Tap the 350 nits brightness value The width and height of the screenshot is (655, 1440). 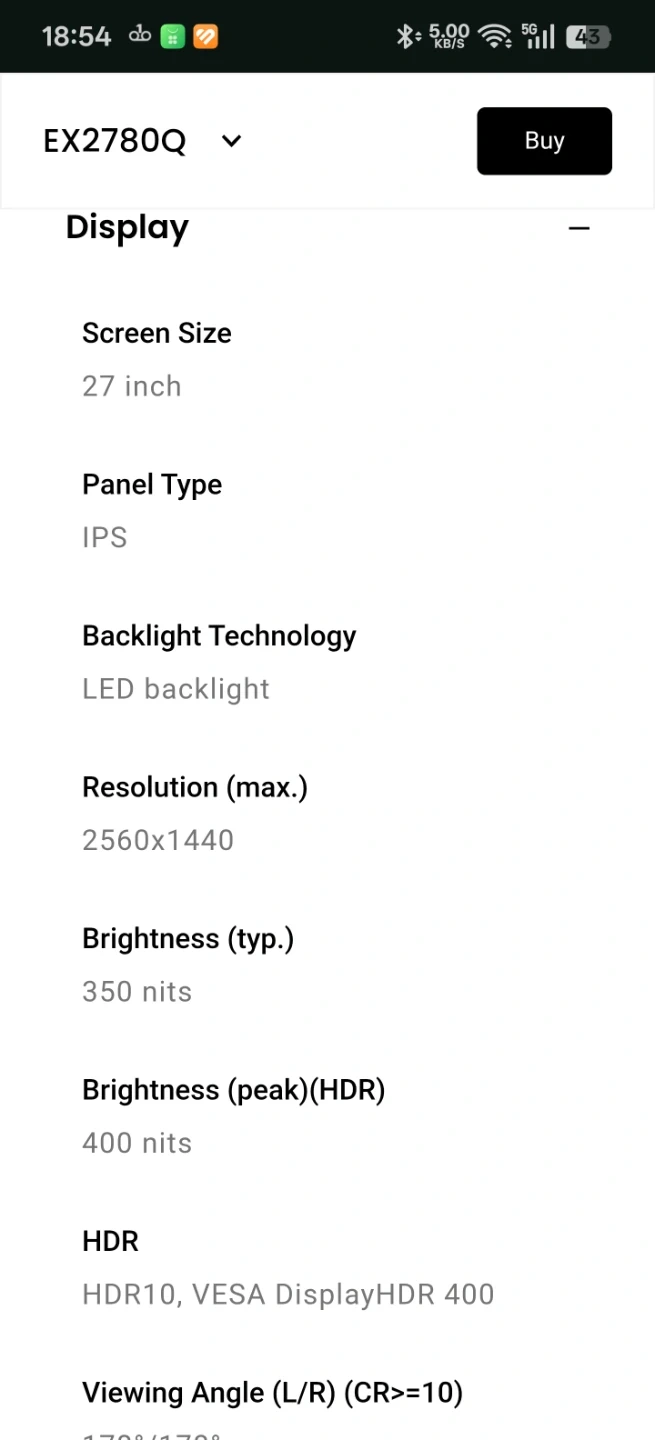[137, 992]
